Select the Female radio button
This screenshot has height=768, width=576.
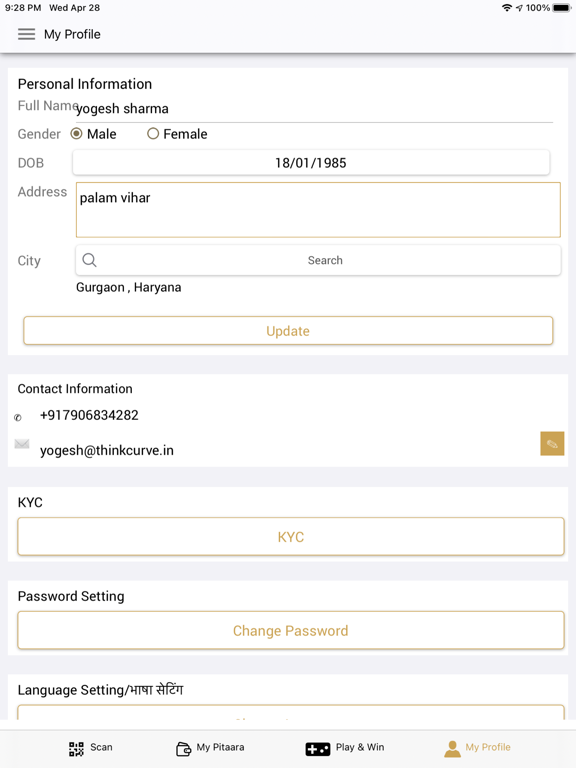pyautogui.click(x=153, y=134)
